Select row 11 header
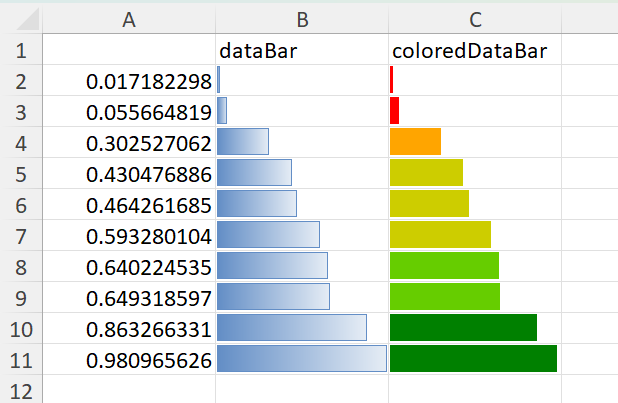This screenshot has width=618, height=403. click(x=21, y=359)
